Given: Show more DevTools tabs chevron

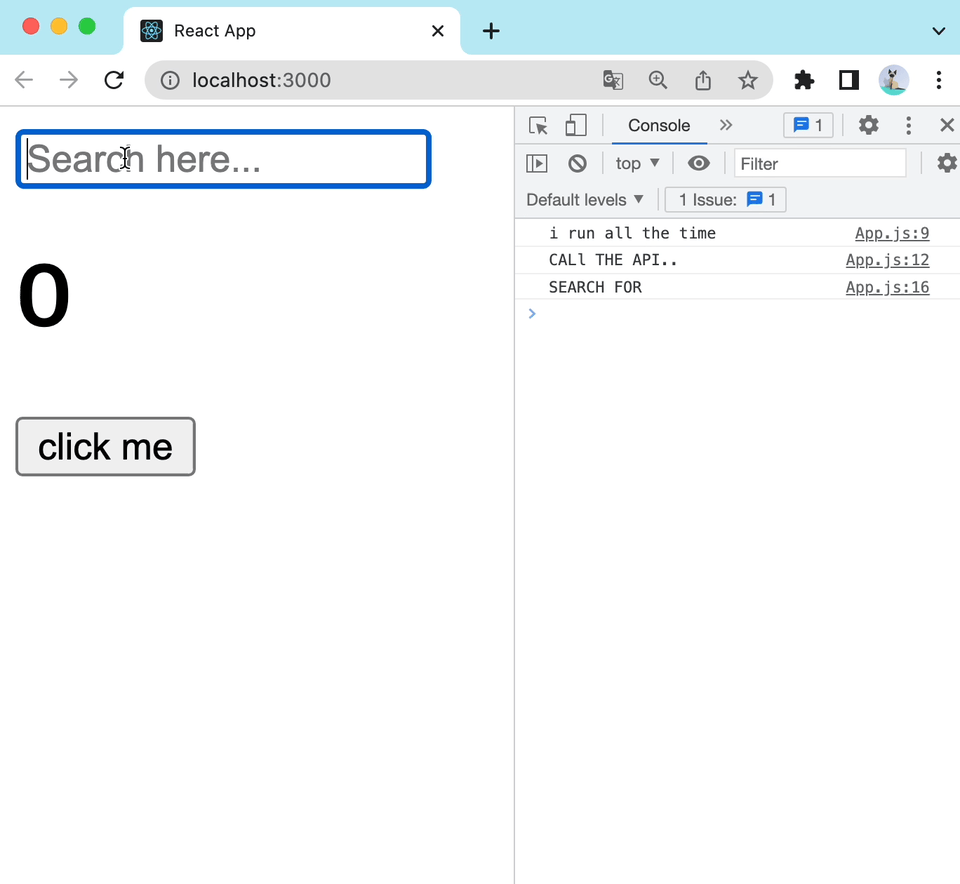Looking at the screenshot, I should 726,125.
